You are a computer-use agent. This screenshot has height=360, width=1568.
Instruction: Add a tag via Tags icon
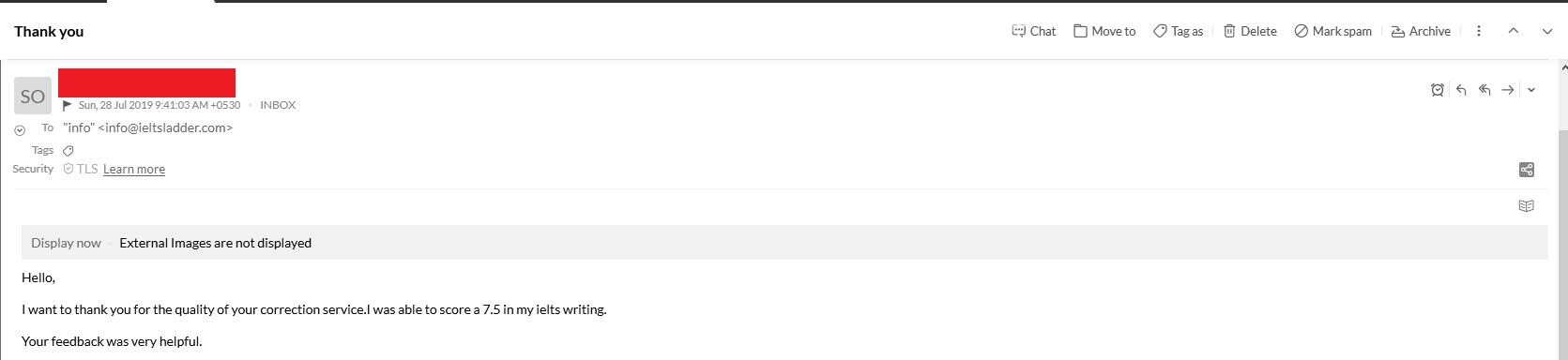click(x=69, y=150)
